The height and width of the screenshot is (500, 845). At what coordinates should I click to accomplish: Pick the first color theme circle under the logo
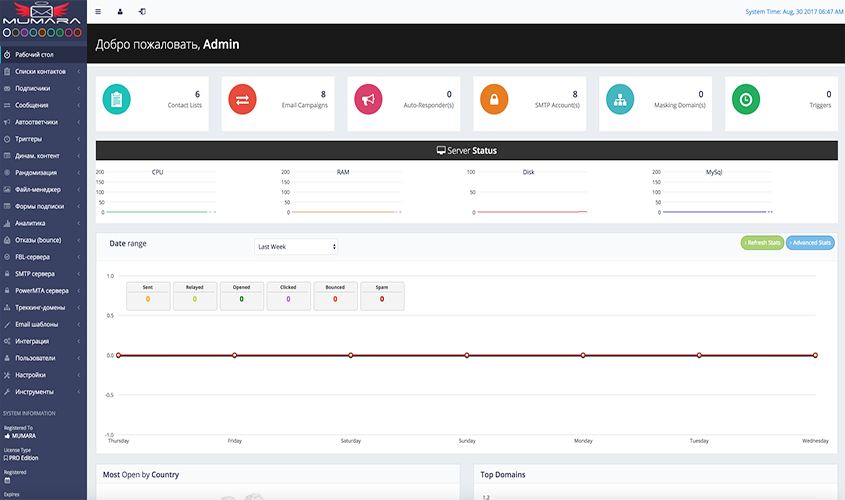pyautogui.click(x=6, y=32)
